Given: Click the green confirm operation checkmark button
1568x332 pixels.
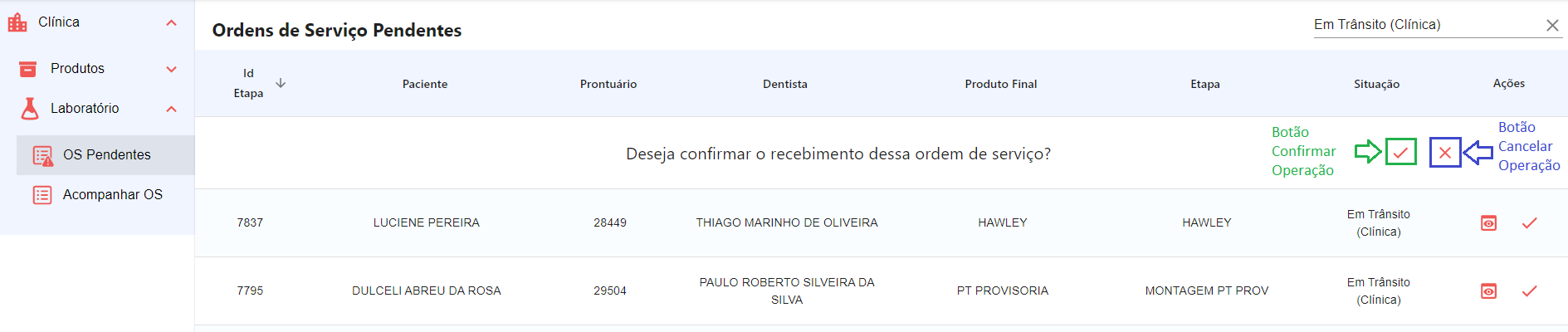Looking at the screenshot, I should pos(1401,152).
